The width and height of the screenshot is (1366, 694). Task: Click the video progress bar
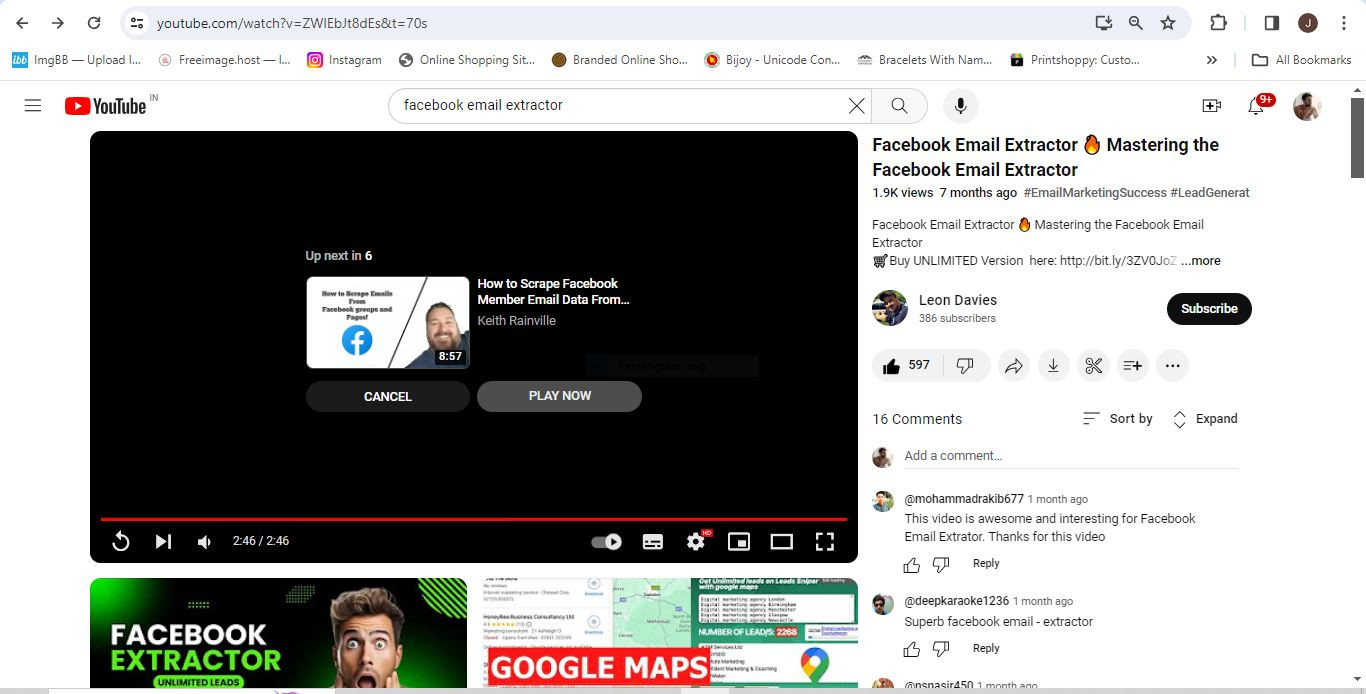474,519
